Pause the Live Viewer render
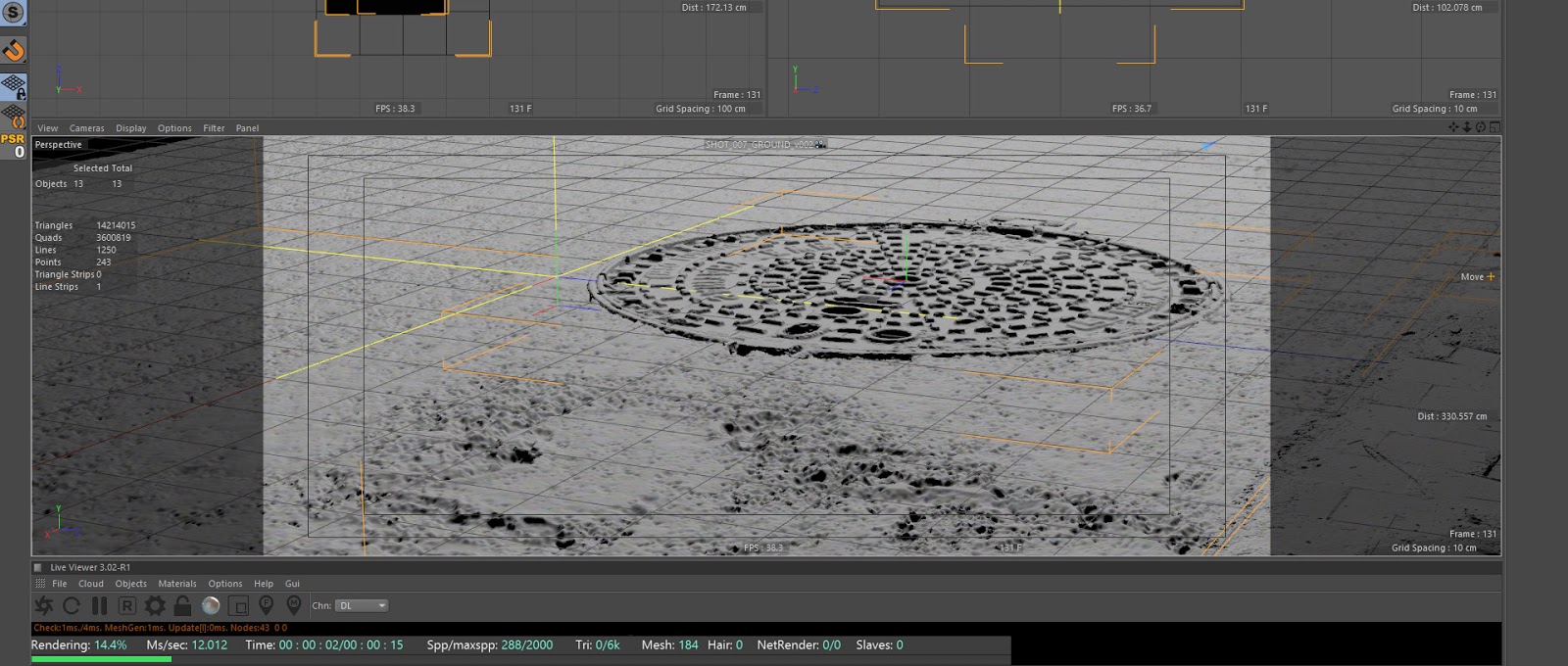1568x666 pixels. click(99, 606)
